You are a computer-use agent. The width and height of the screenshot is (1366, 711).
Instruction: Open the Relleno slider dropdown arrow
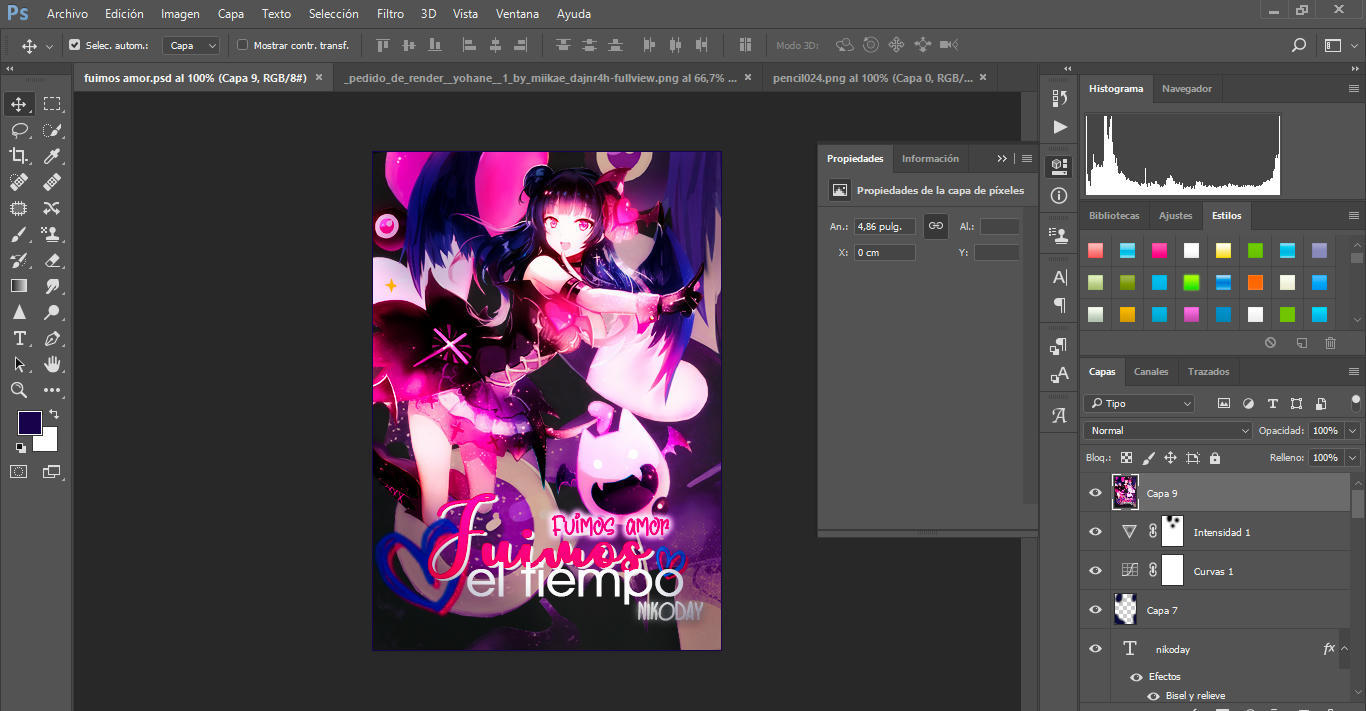tap(1353, 458)
